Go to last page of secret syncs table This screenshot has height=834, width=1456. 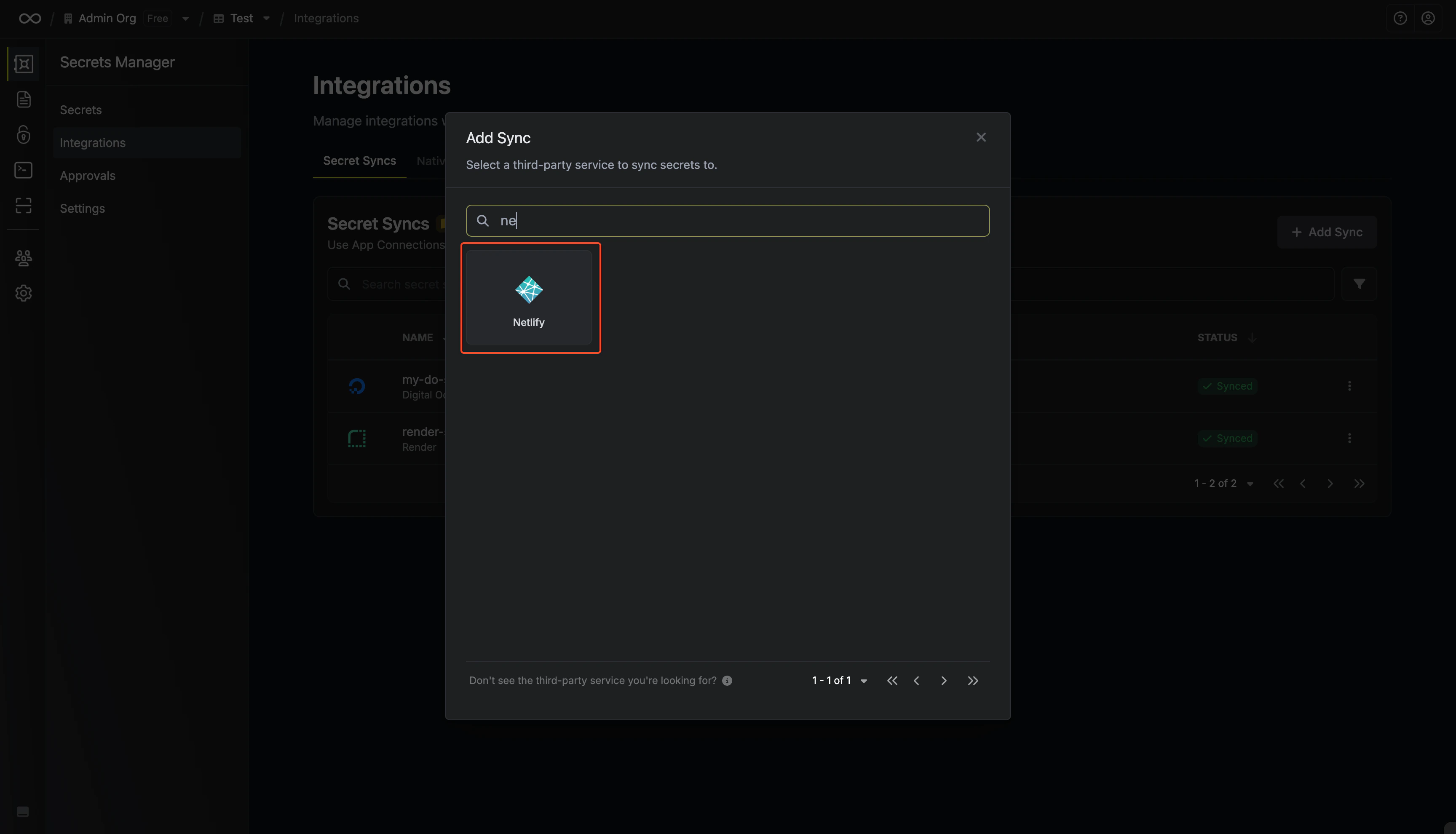pyautogui.click(x=1359, y=484)
